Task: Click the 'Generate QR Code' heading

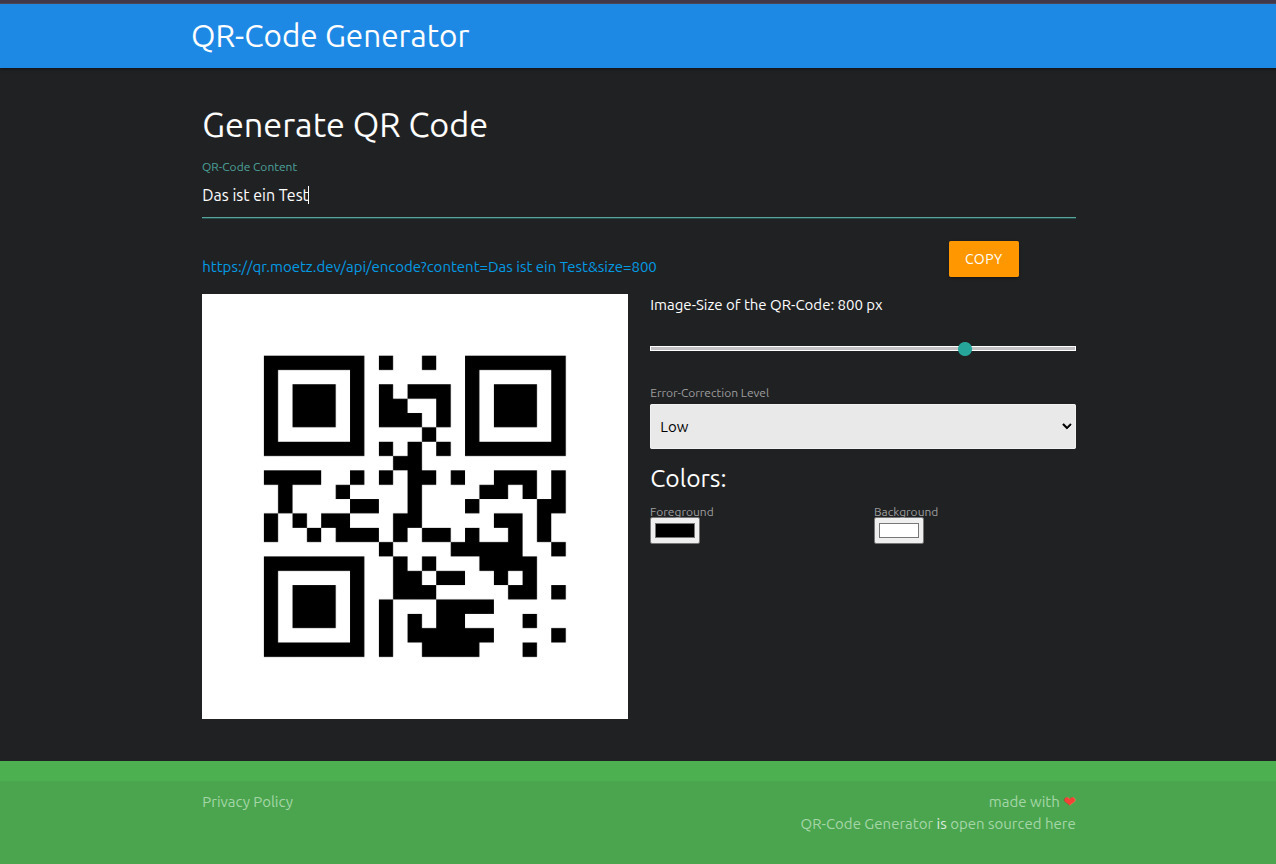Action: 345,126
